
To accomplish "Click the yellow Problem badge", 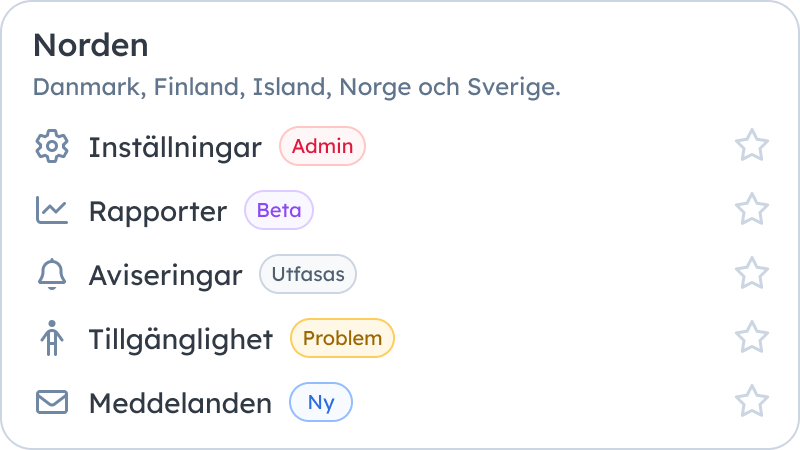I will (342, 338).
